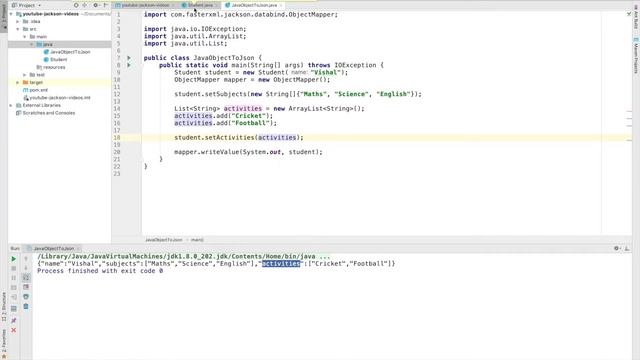The height and width of the screenshot is (360, 640).
Task: Click the "Vishal" string in Student constructor
Action: click(325, 72)
